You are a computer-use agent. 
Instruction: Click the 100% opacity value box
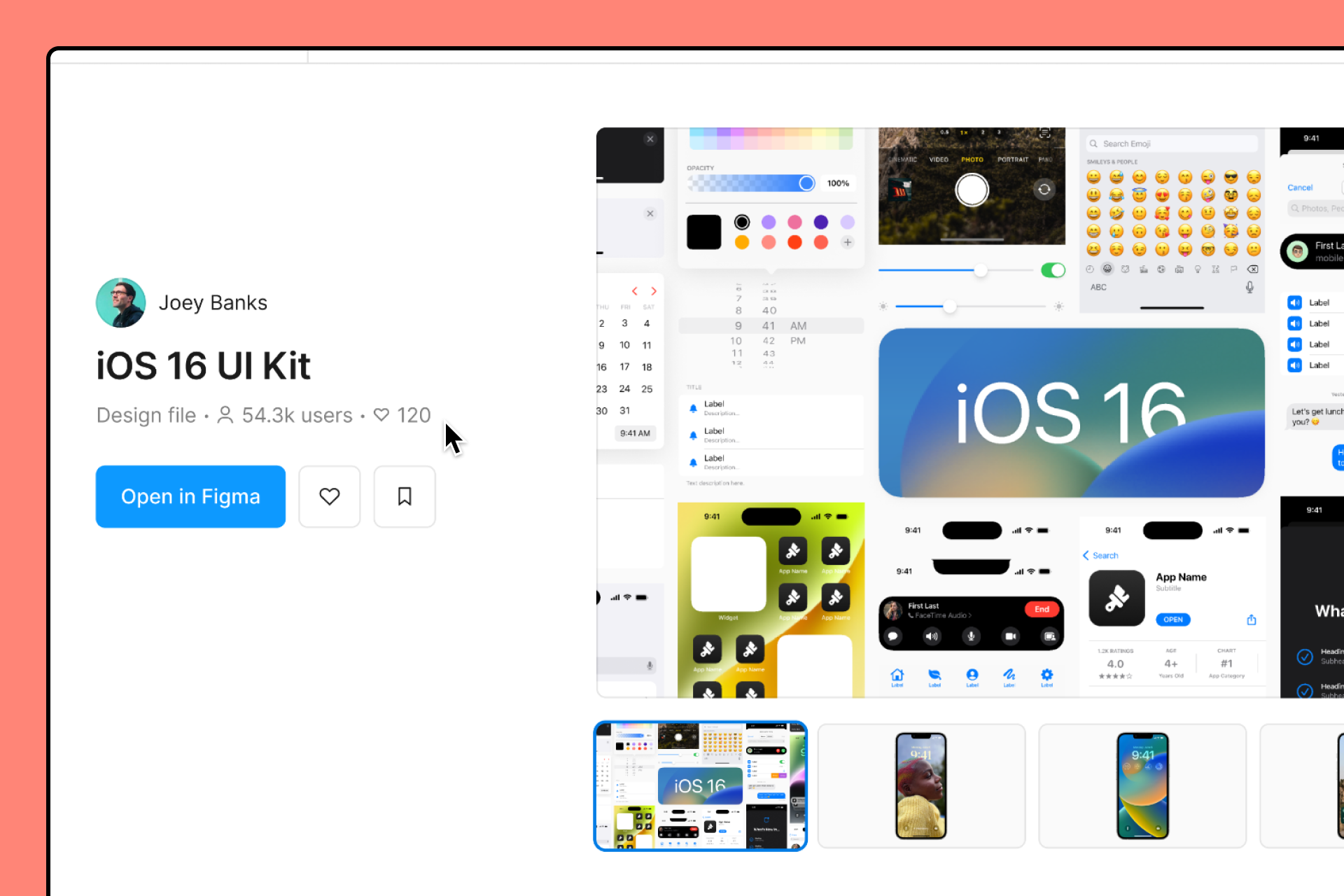[838, 183]
